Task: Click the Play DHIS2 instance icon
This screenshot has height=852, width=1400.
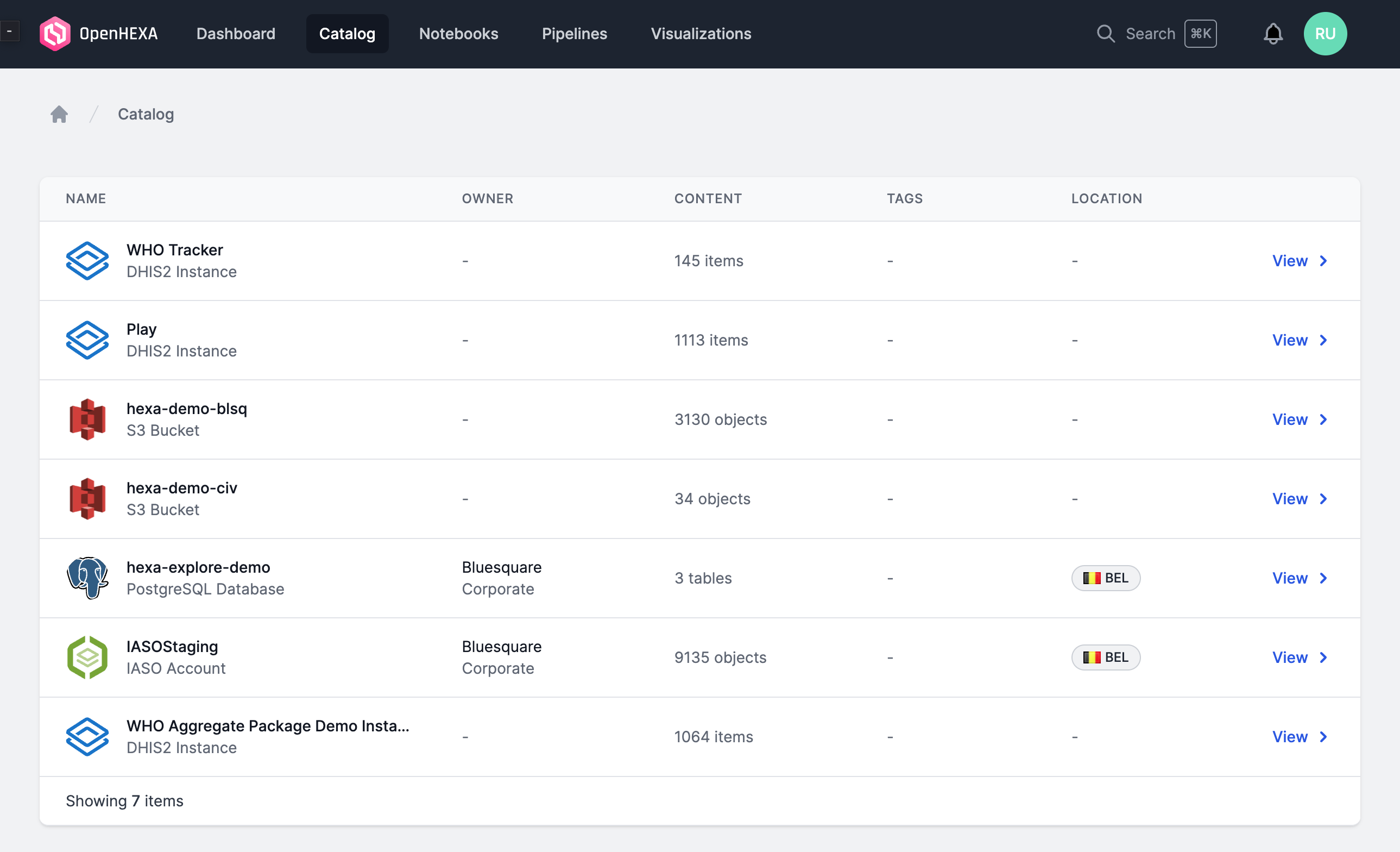Action: pyautogui.click(x=87, y=340)
